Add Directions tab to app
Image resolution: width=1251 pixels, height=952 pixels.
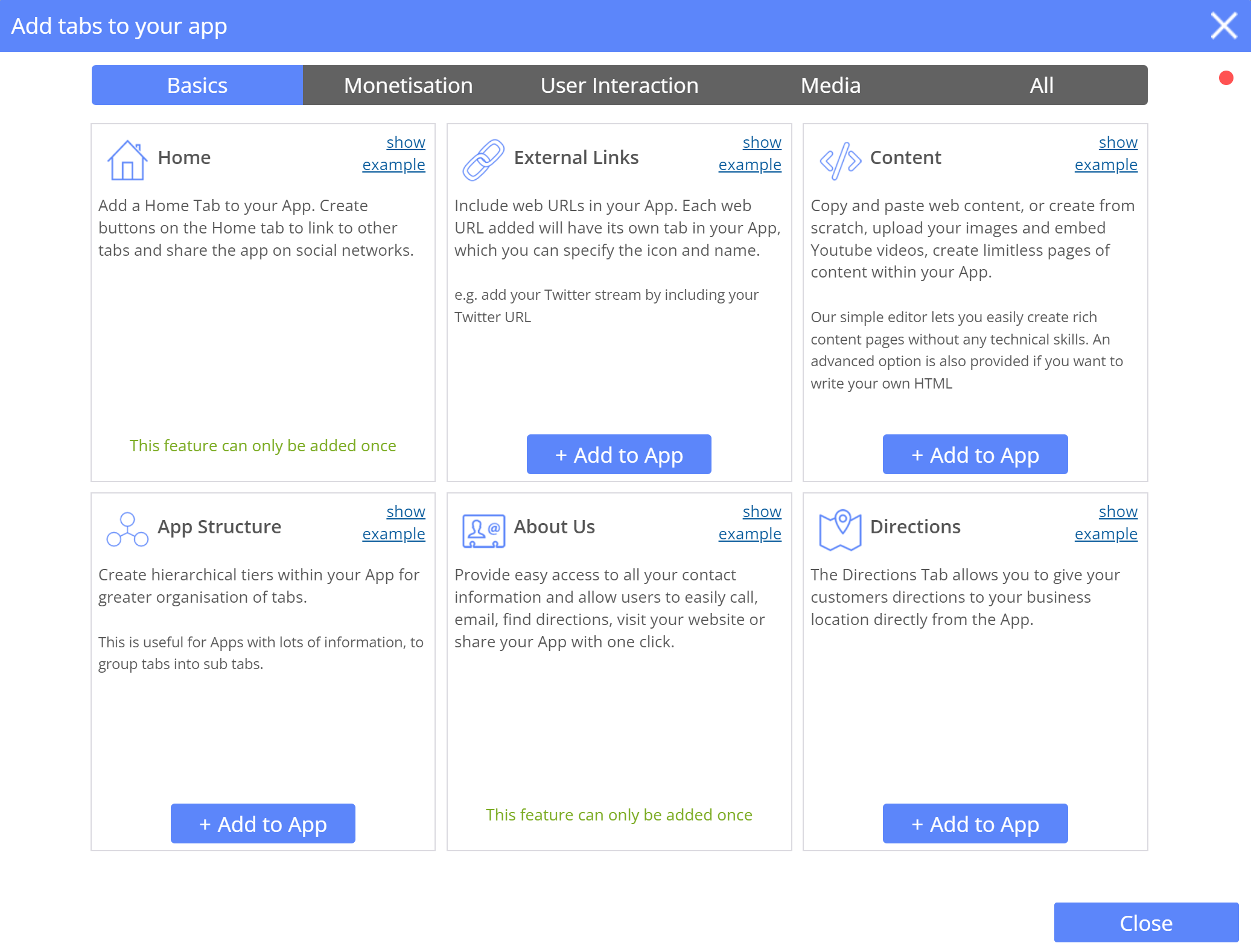click(975, 823)
